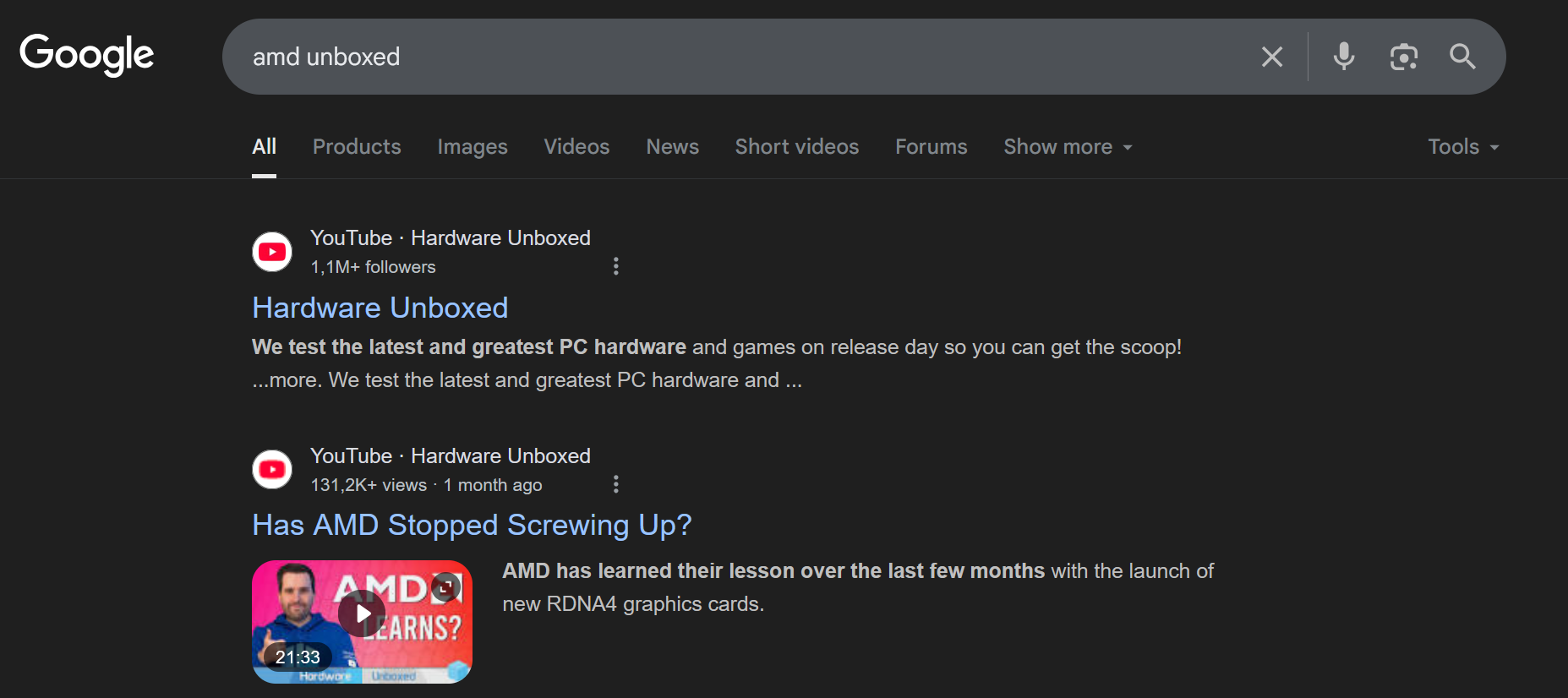Click 'YouTube · Hardware Unboxed' above channel result
Image resolution: width=1568 pixels, height=698 pixels.
point(451,238)
